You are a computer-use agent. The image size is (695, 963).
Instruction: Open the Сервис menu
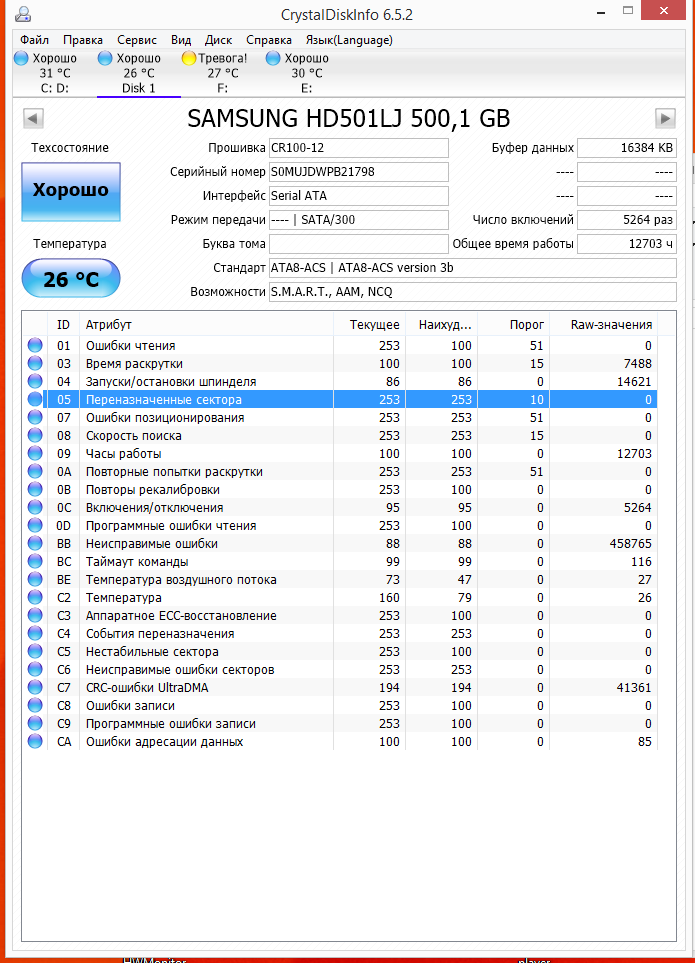click(137, 40)
